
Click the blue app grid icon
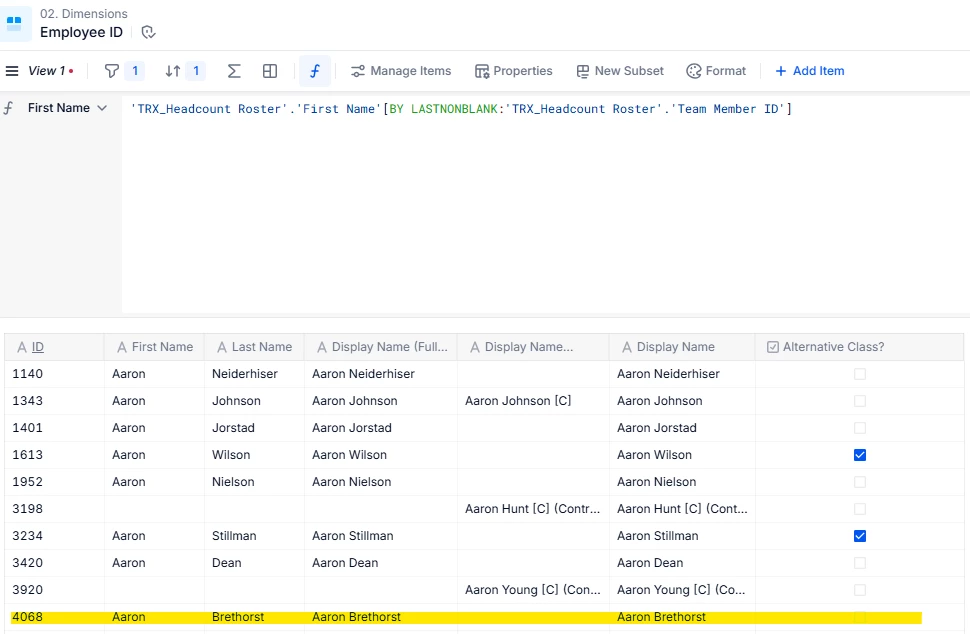pos(14,24)
